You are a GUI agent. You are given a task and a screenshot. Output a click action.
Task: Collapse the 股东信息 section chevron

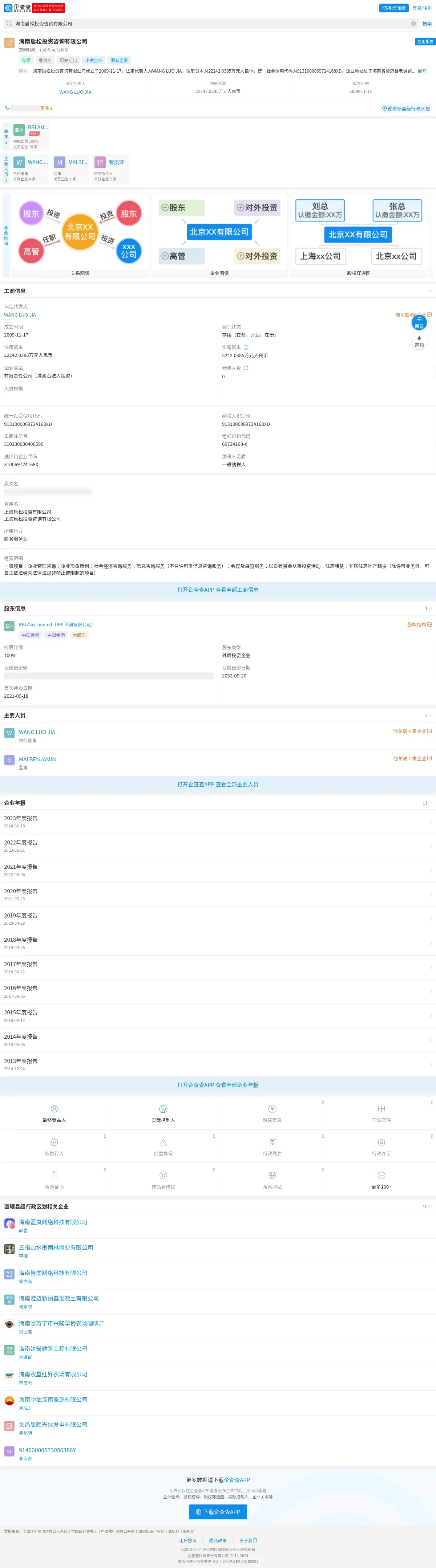point(431,609)
